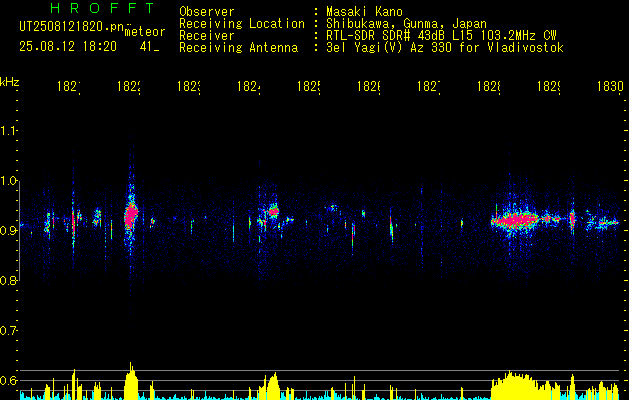The height and width of the screenshot is (400, 629).
Task: Click the Receiving Antenna label
Action: 239,48
